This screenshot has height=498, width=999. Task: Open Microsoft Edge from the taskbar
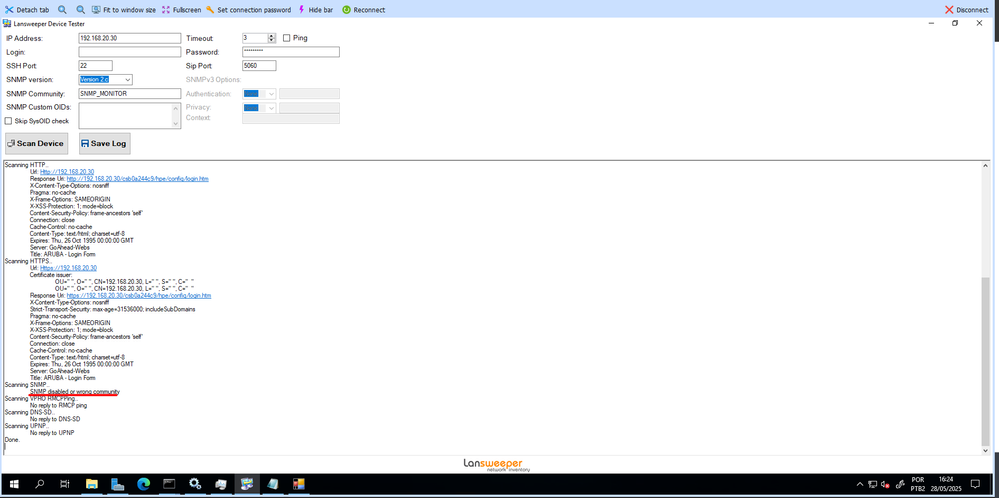pos(142,485)
